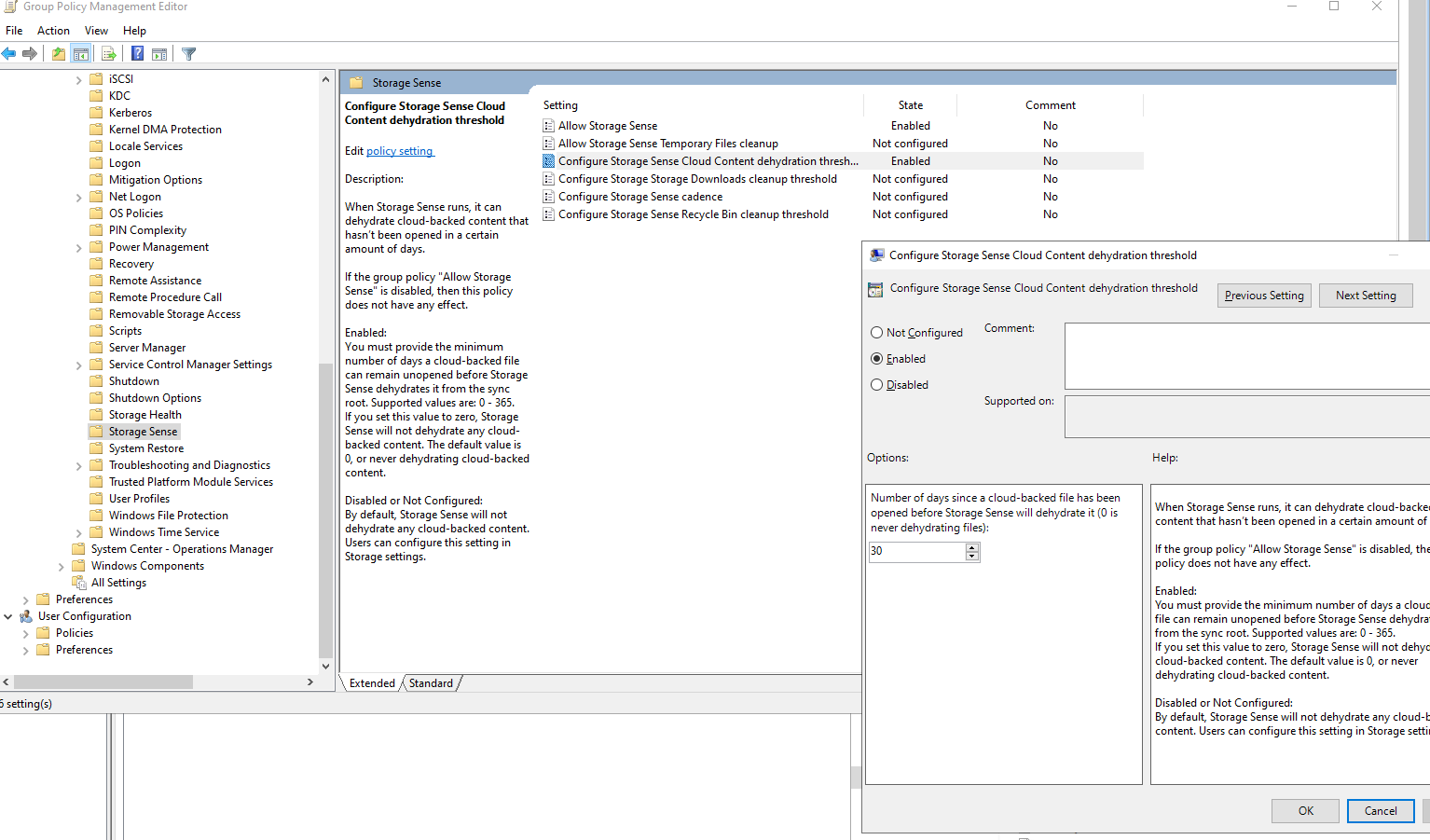1430x840 pixels.
Task: Click the Previous Setting button
Action: pos(1264,296)
